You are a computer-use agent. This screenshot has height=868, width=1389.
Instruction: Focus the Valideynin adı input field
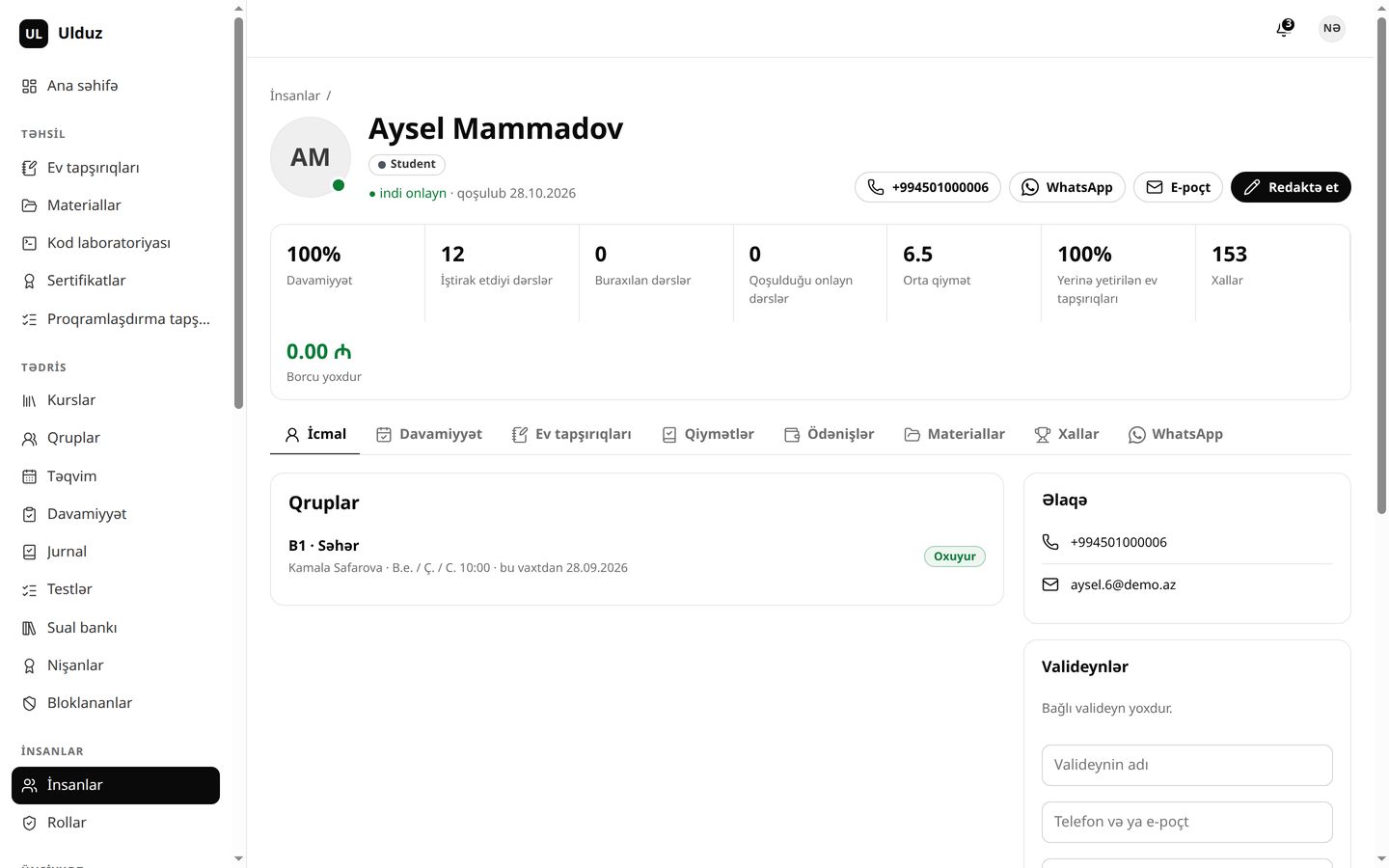(1187, 765)
